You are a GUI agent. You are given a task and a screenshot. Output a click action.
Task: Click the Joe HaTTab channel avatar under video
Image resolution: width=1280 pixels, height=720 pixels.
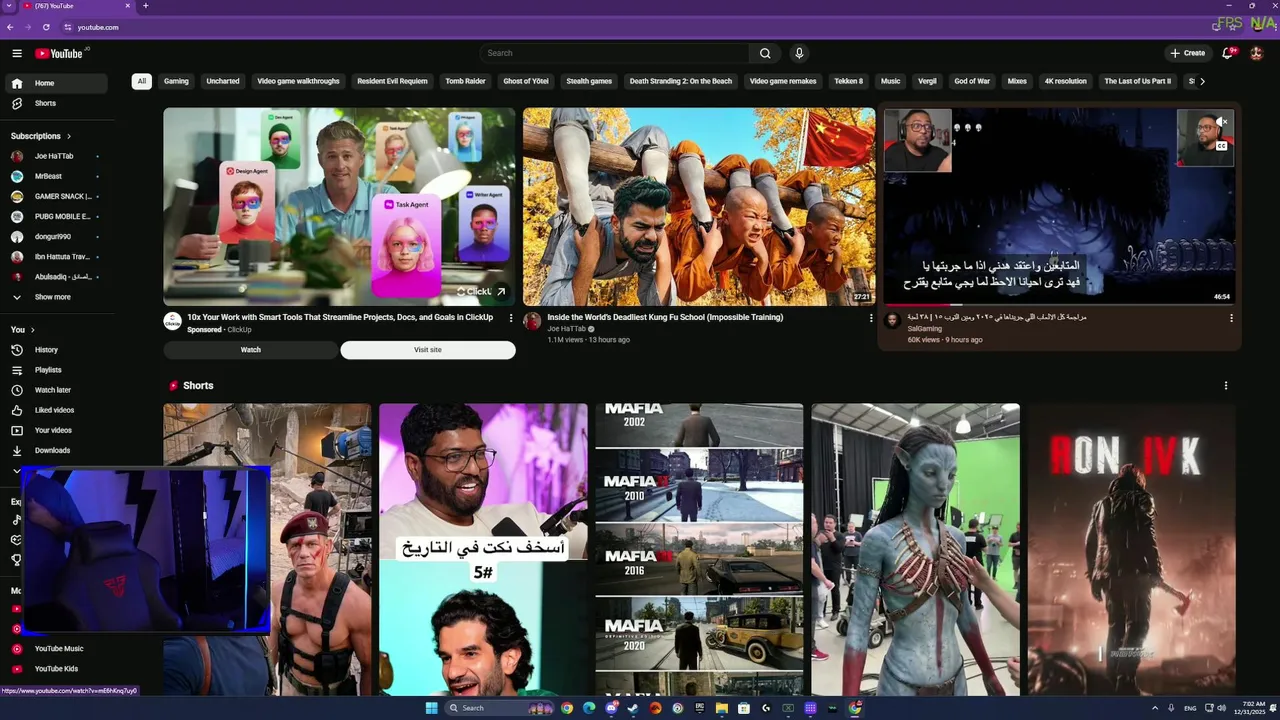532,321
